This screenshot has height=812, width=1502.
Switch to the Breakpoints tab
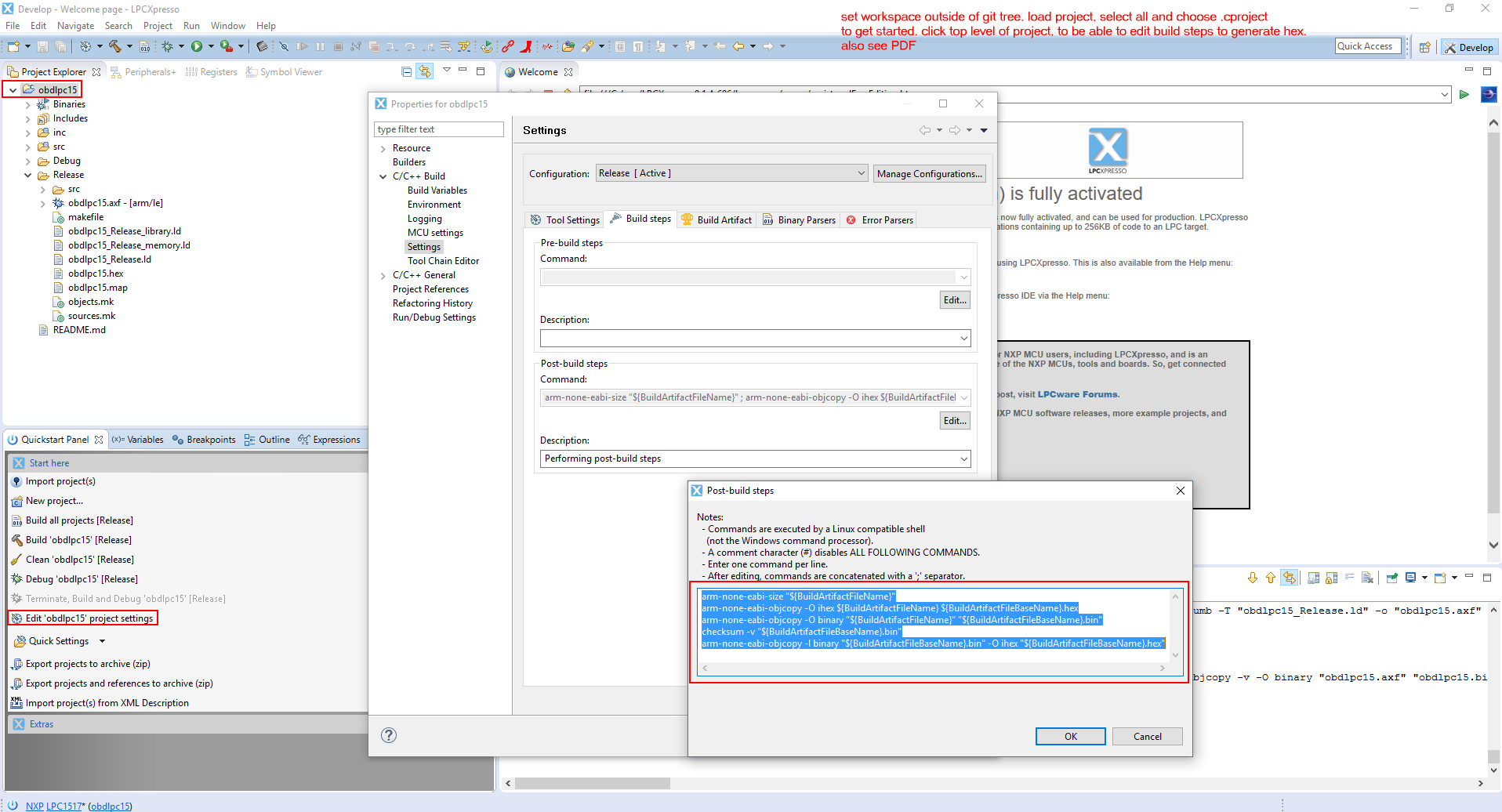click(204, 440)
